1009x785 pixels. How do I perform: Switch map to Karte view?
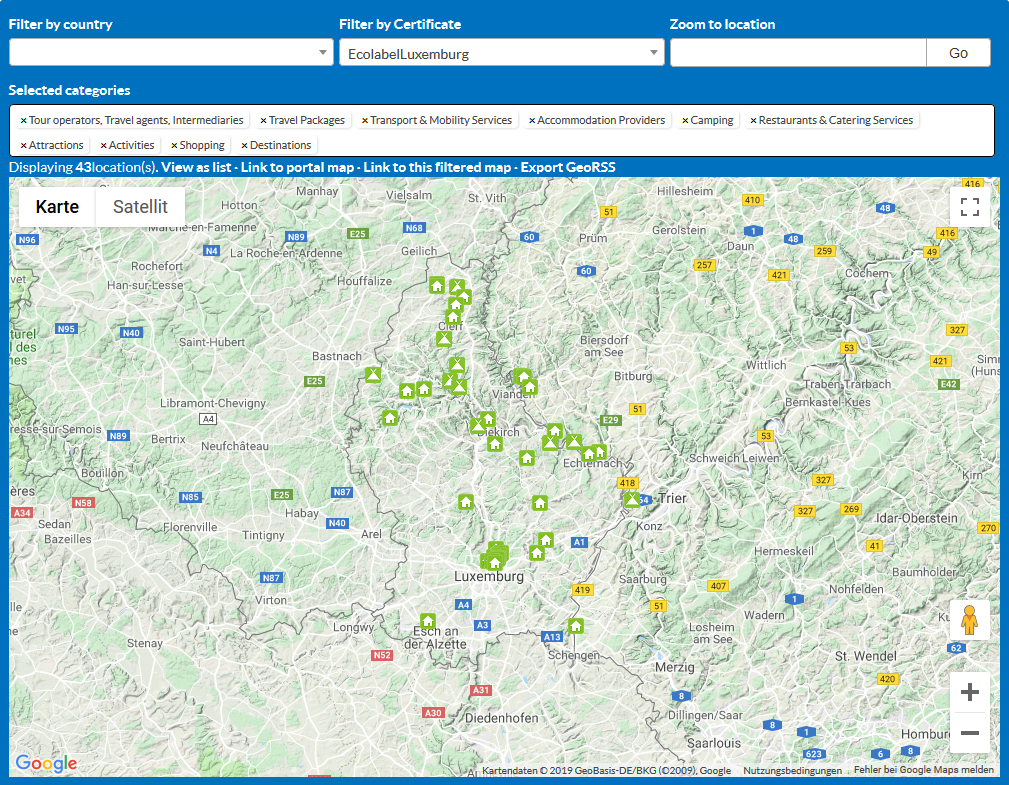tap(57, 207)
